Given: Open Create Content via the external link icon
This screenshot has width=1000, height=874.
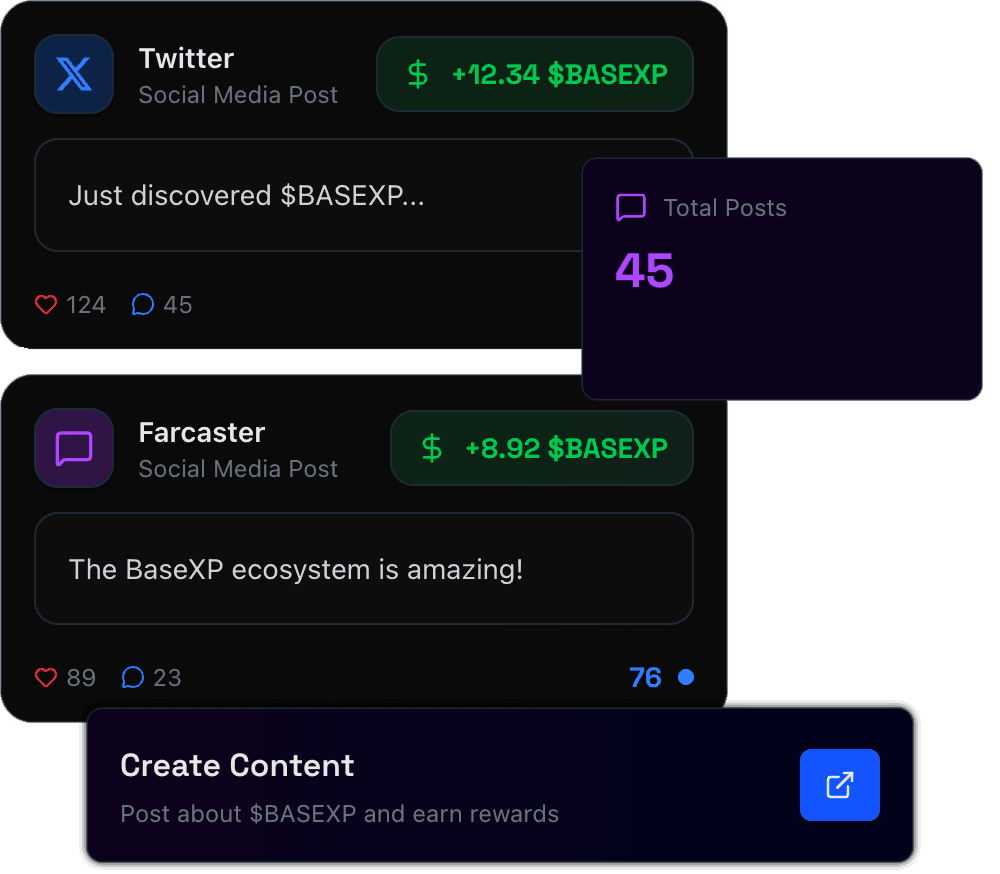Looking at the screenshot, I should [x=839, y=786].
